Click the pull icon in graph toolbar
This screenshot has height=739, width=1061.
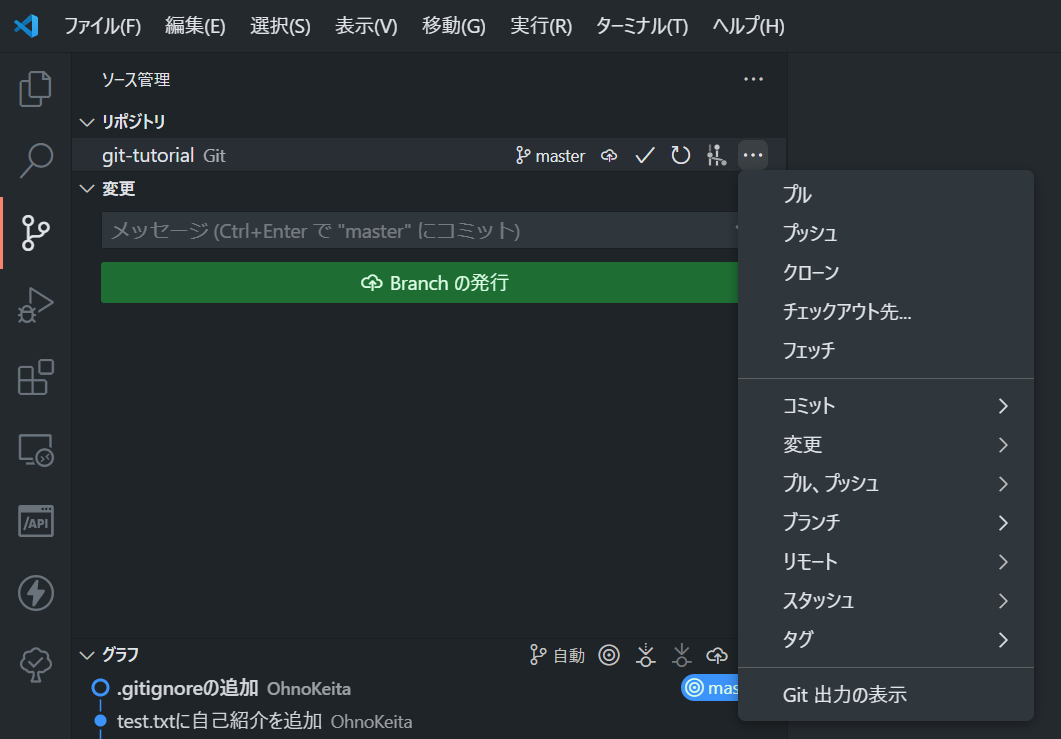pos(681,655)
